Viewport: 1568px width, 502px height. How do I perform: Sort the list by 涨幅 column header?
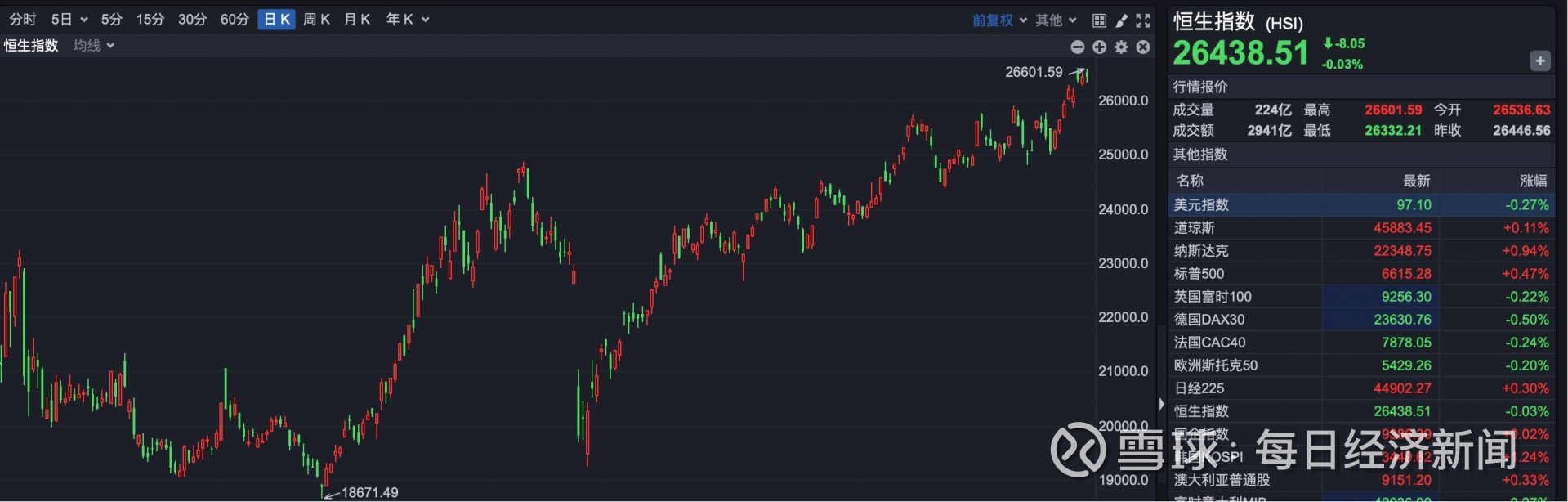coord(1533,181)
